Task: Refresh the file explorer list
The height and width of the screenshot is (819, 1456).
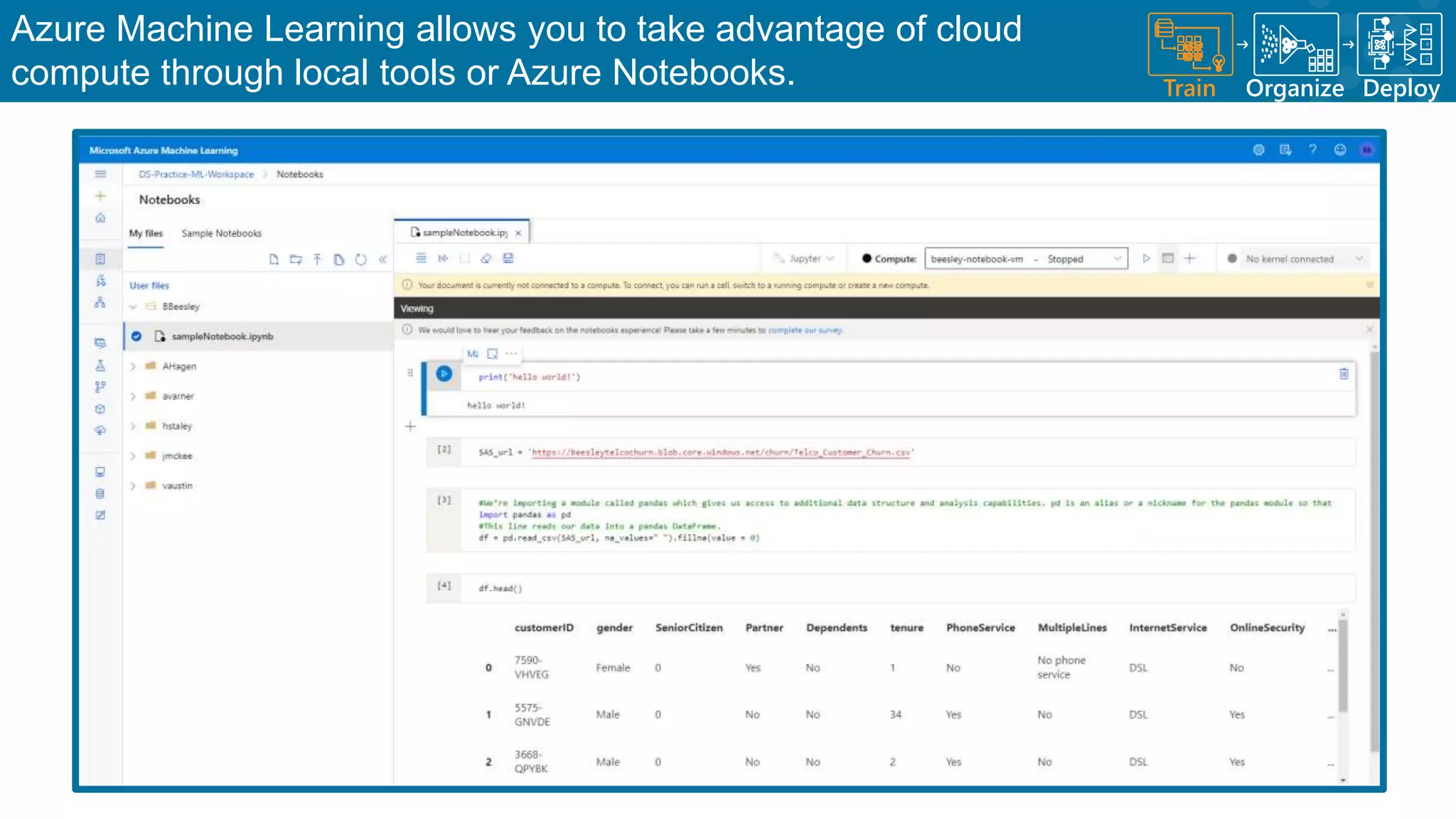Action: [x=361, y=259]
